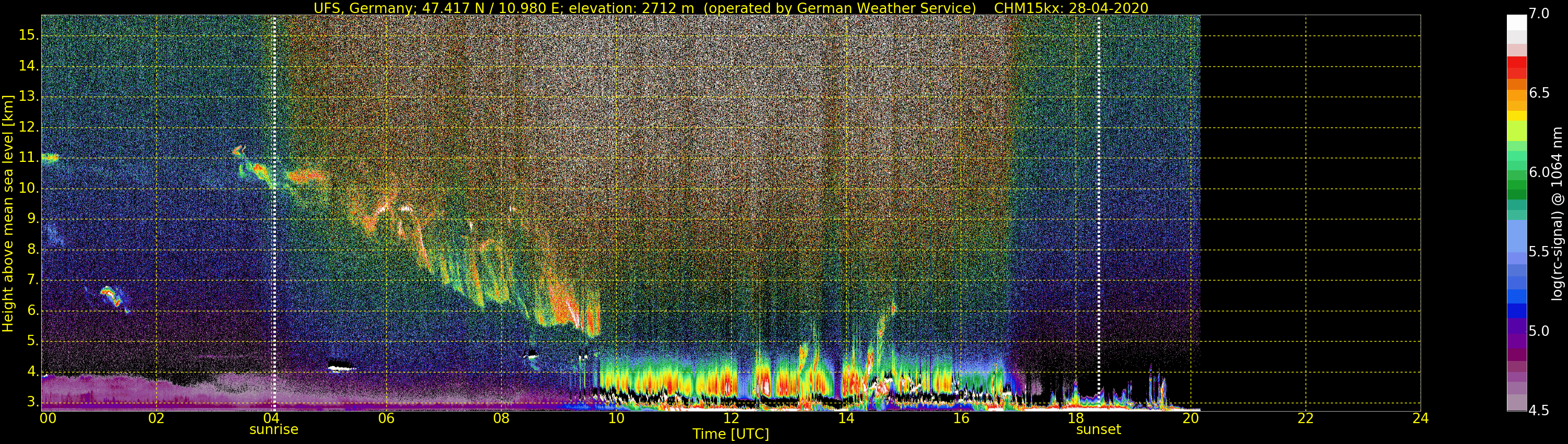Click the white-black patch near 05 UTC at 4 km
The height and width of the screenshot is (444, 1568).
click(341, 366)
